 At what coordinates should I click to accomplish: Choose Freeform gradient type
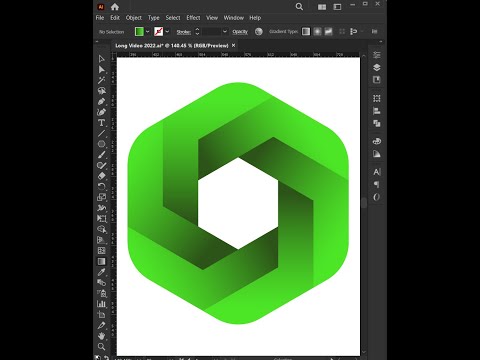click(x=328, y=31)
